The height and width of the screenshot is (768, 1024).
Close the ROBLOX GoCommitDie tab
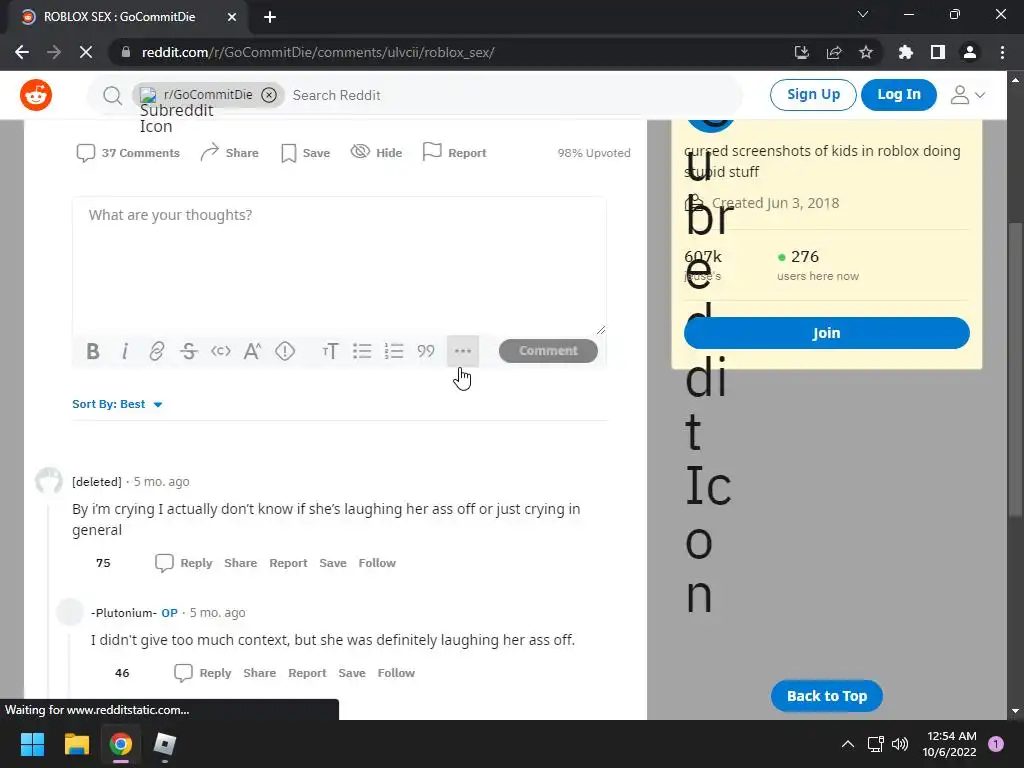click(232, 17)
